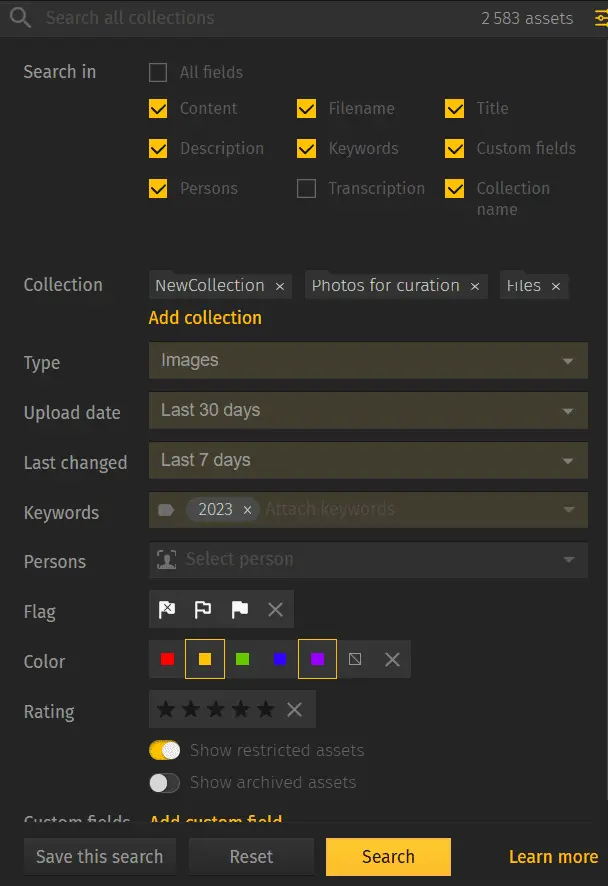Select the filled flag filter icon
This screenshot has width=608, height=886.
[238, 609]
